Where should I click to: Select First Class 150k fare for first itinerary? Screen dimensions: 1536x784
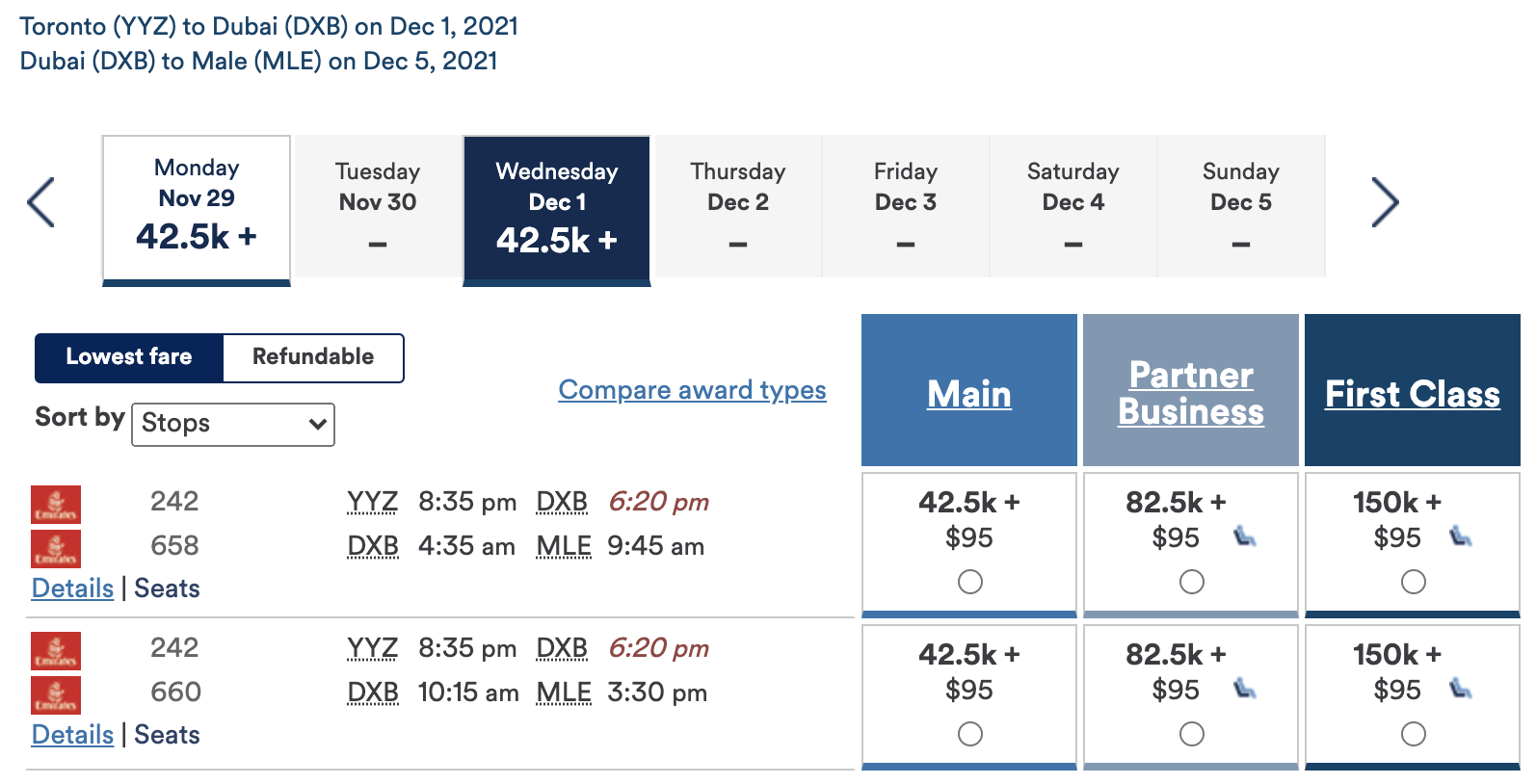1414,582
